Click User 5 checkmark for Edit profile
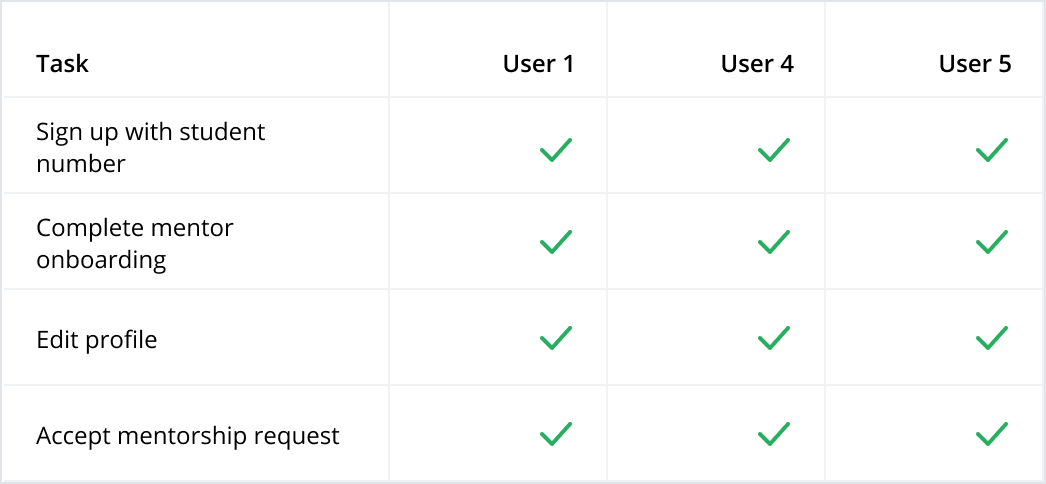Image resolution: width=1046 pixels, height=484 pixels. coord(992,337)
